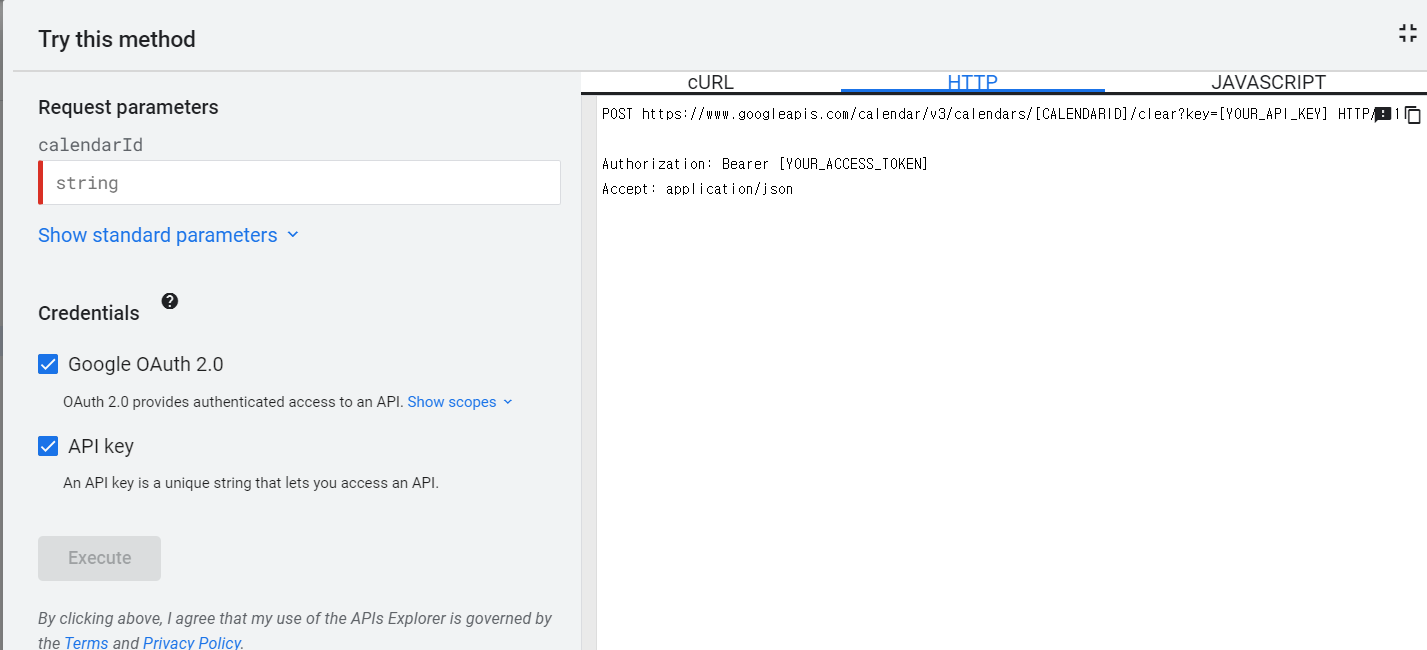Image resolution: width=1427 pixels, height=650 pixels.
Task: Click the Try this method heading
Action: (117, 39)
